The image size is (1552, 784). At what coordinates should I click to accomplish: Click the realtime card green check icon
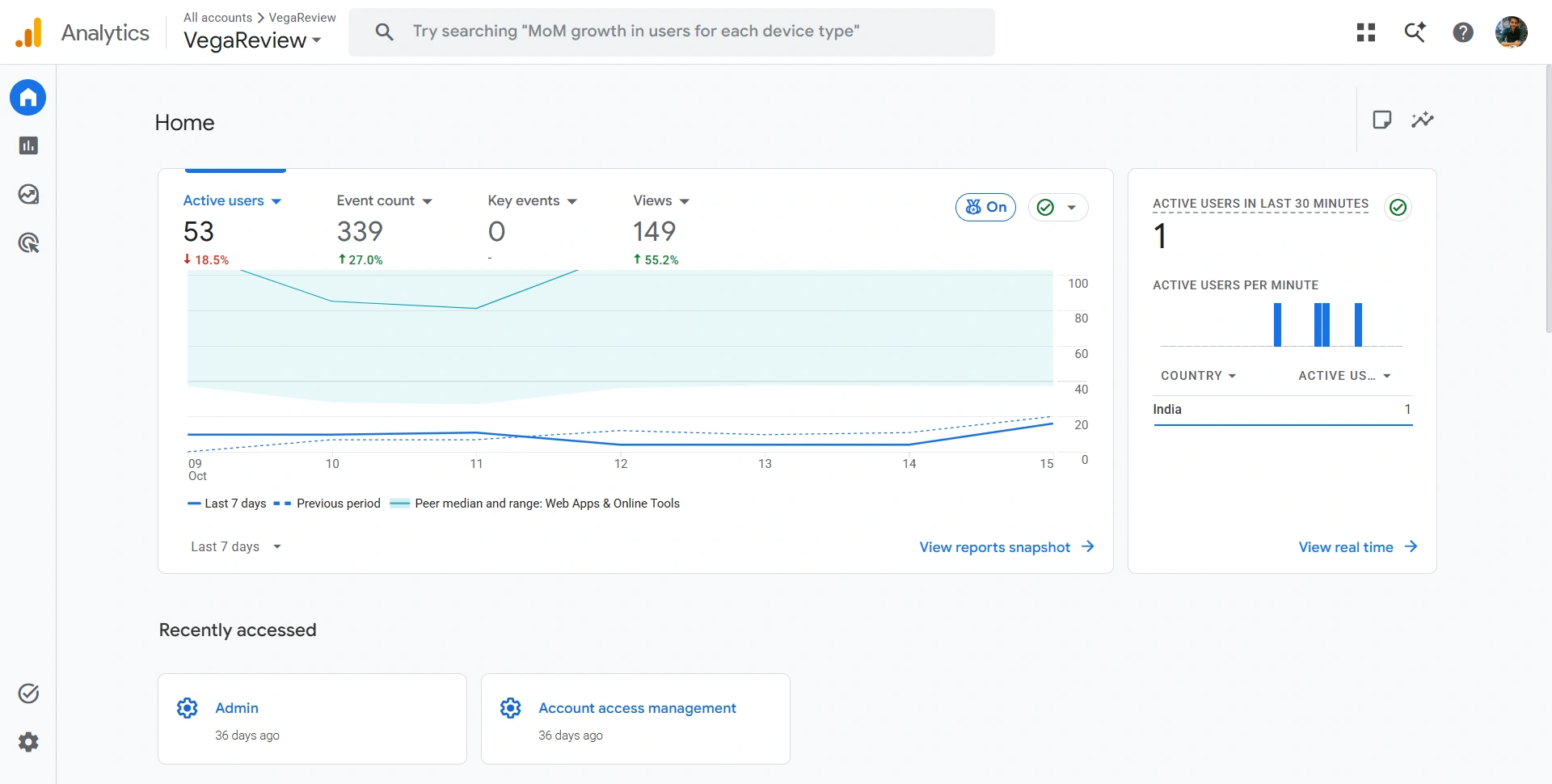click(1398, 208)
